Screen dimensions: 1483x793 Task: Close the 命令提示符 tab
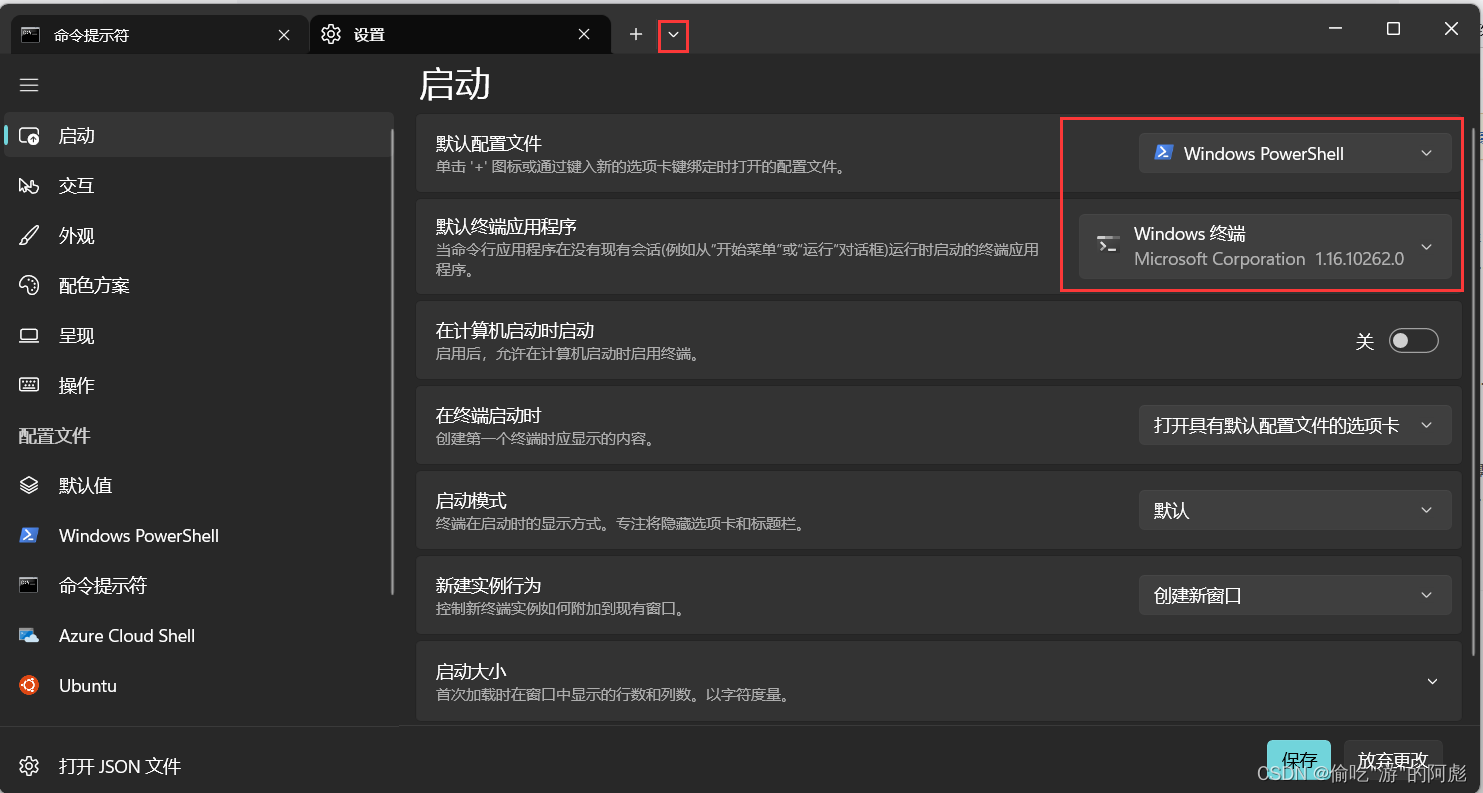click(x=284, y=35)
